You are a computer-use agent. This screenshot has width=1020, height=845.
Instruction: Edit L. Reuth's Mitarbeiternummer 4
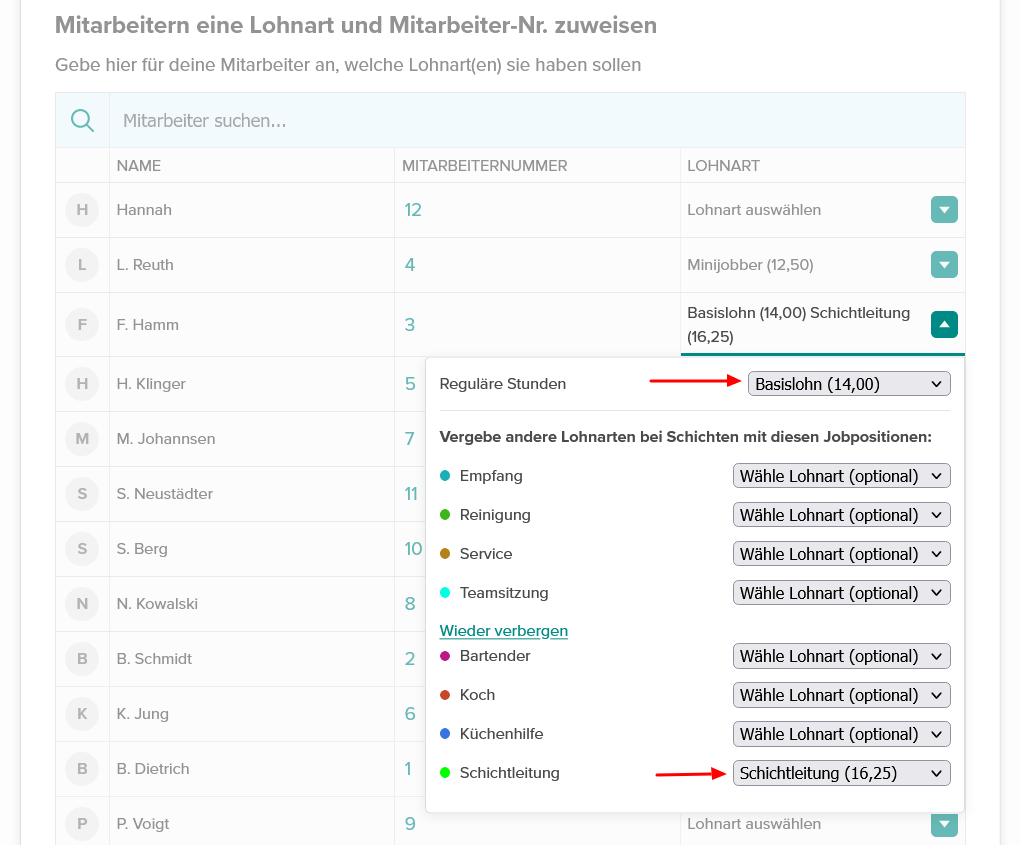pos(410,265)
